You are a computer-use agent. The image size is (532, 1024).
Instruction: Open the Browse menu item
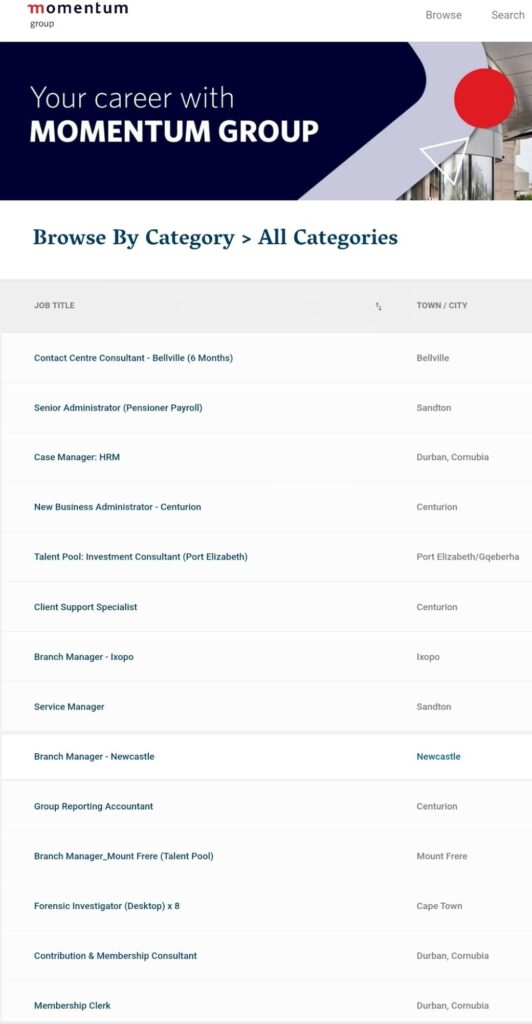[x=443, y=15]
